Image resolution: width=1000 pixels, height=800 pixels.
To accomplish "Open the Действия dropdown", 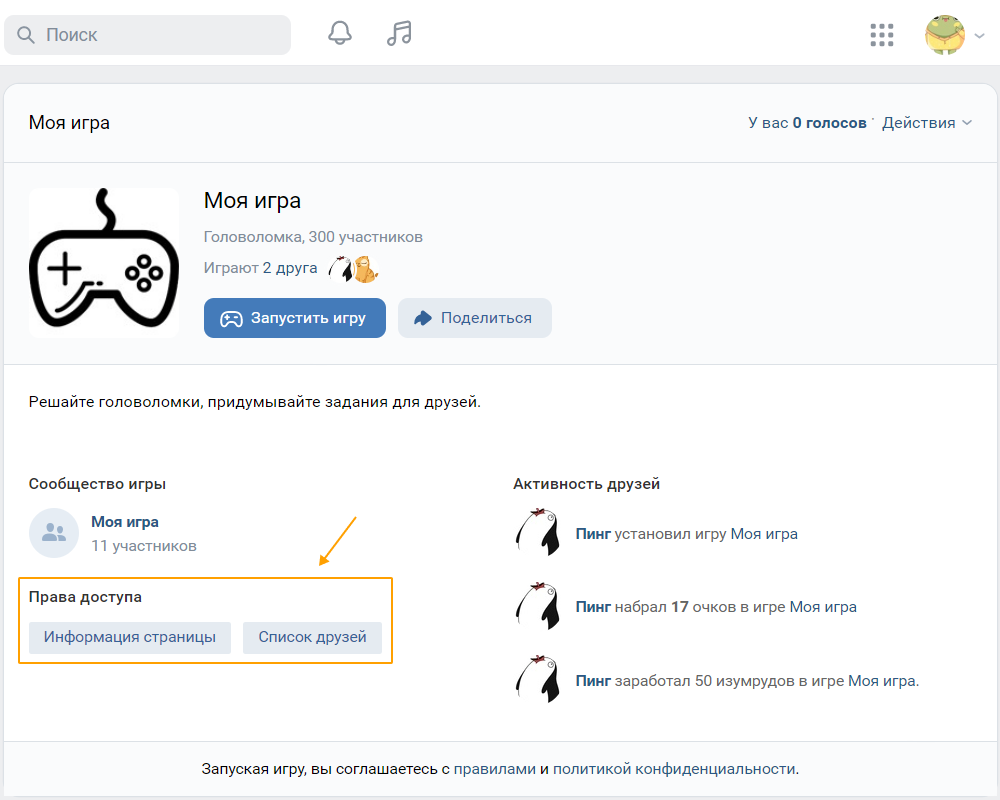I will click(927, 122).
